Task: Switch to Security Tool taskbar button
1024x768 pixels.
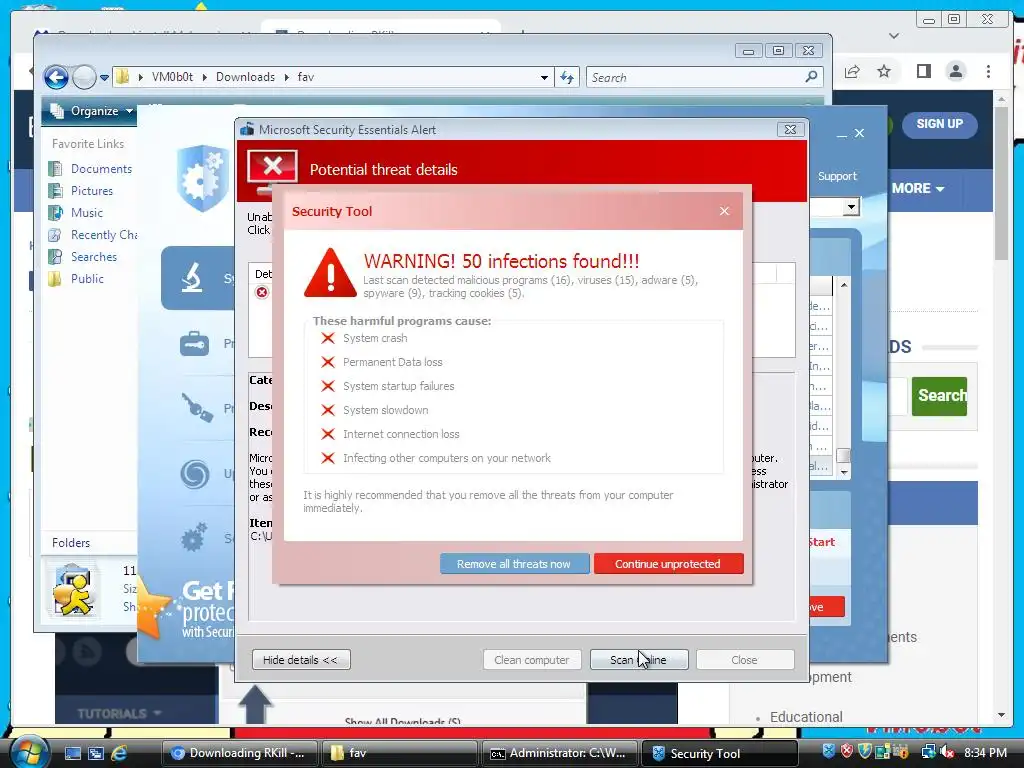Action: pyautogui.click(x=720, y=753)
